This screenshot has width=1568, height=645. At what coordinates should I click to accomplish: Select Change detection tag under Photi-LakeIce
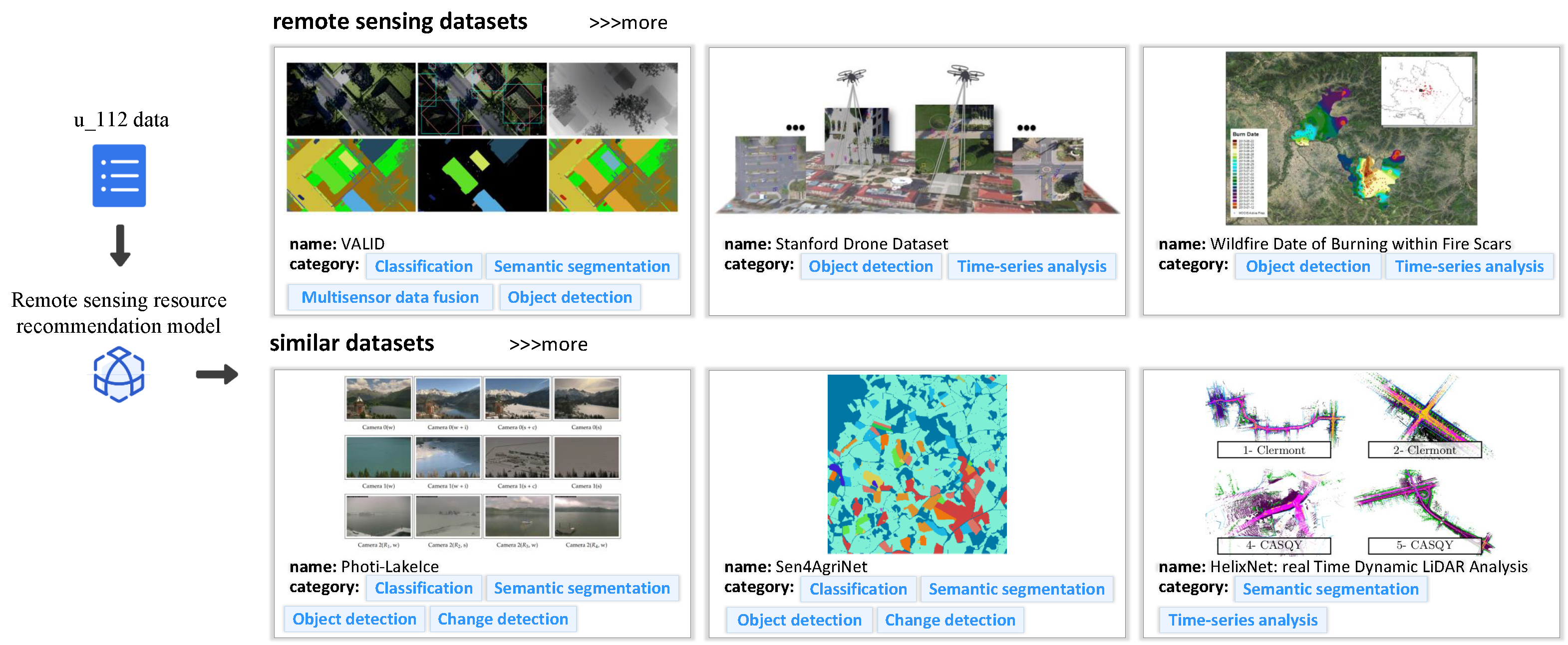tap(502, 620)
